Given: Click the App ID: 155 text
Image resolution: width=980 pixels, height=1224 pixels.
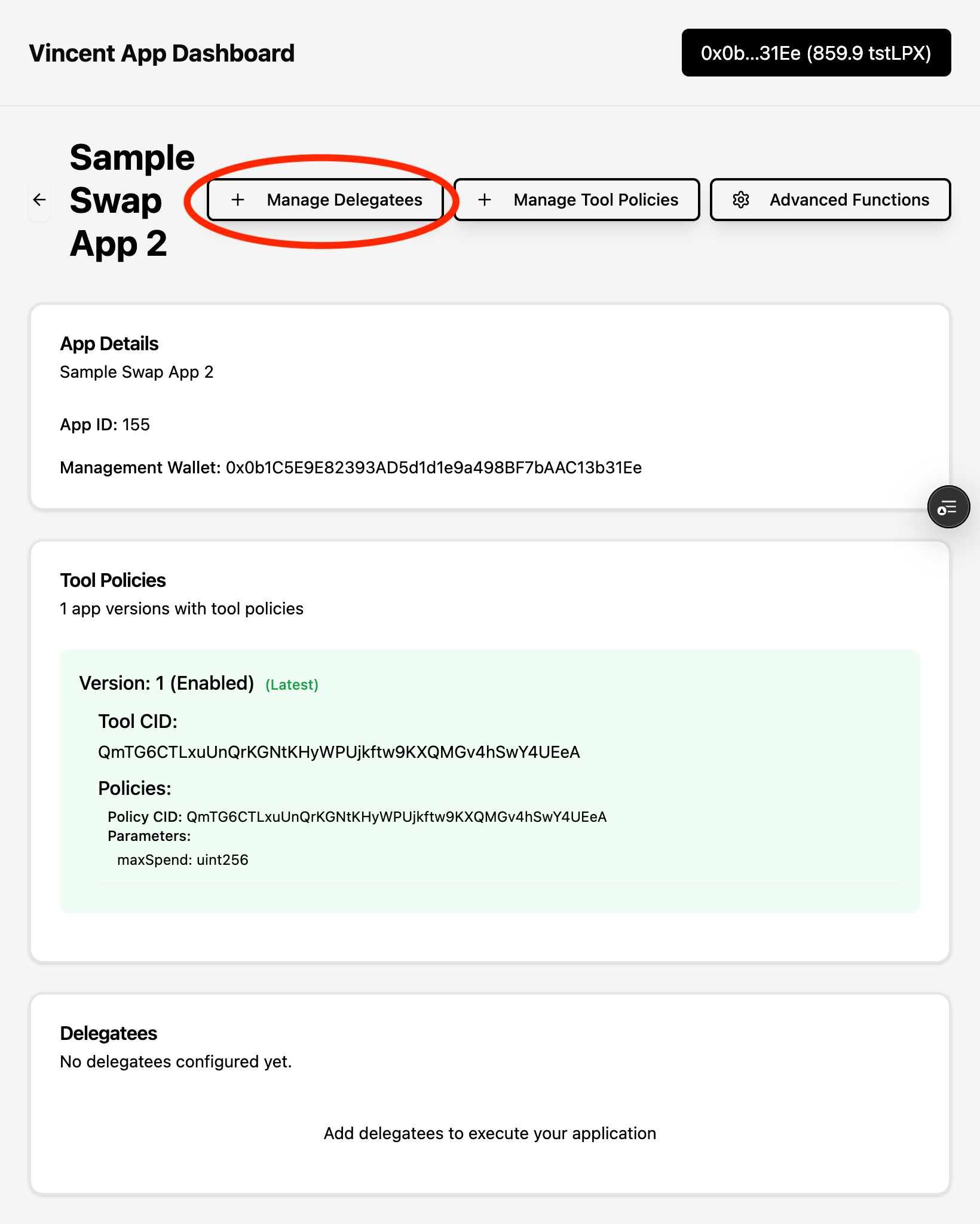Looking at the screenshot, I should [105, 424].
